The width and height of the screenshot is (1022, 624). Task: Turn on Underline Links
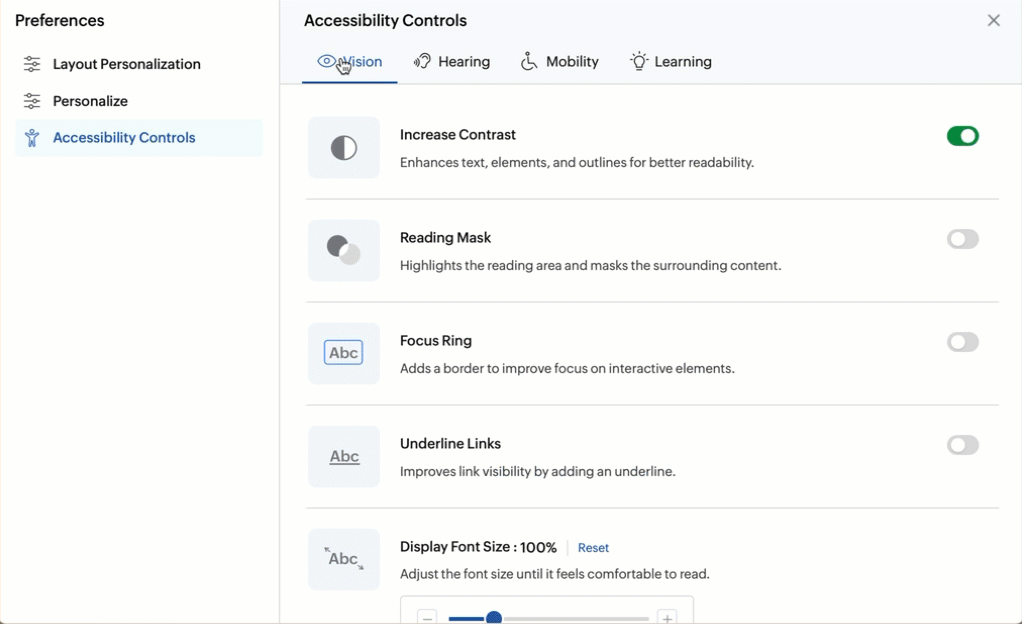coord(962,445)
